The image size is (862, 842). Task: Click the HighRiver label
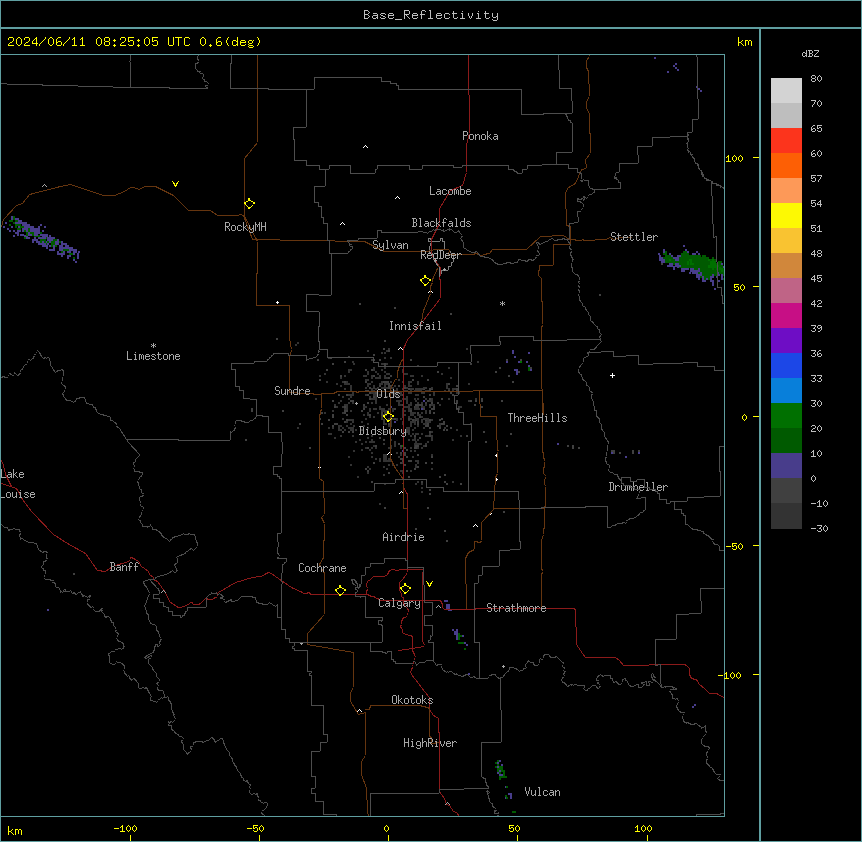pyautogui.click(x=430, y=743)
